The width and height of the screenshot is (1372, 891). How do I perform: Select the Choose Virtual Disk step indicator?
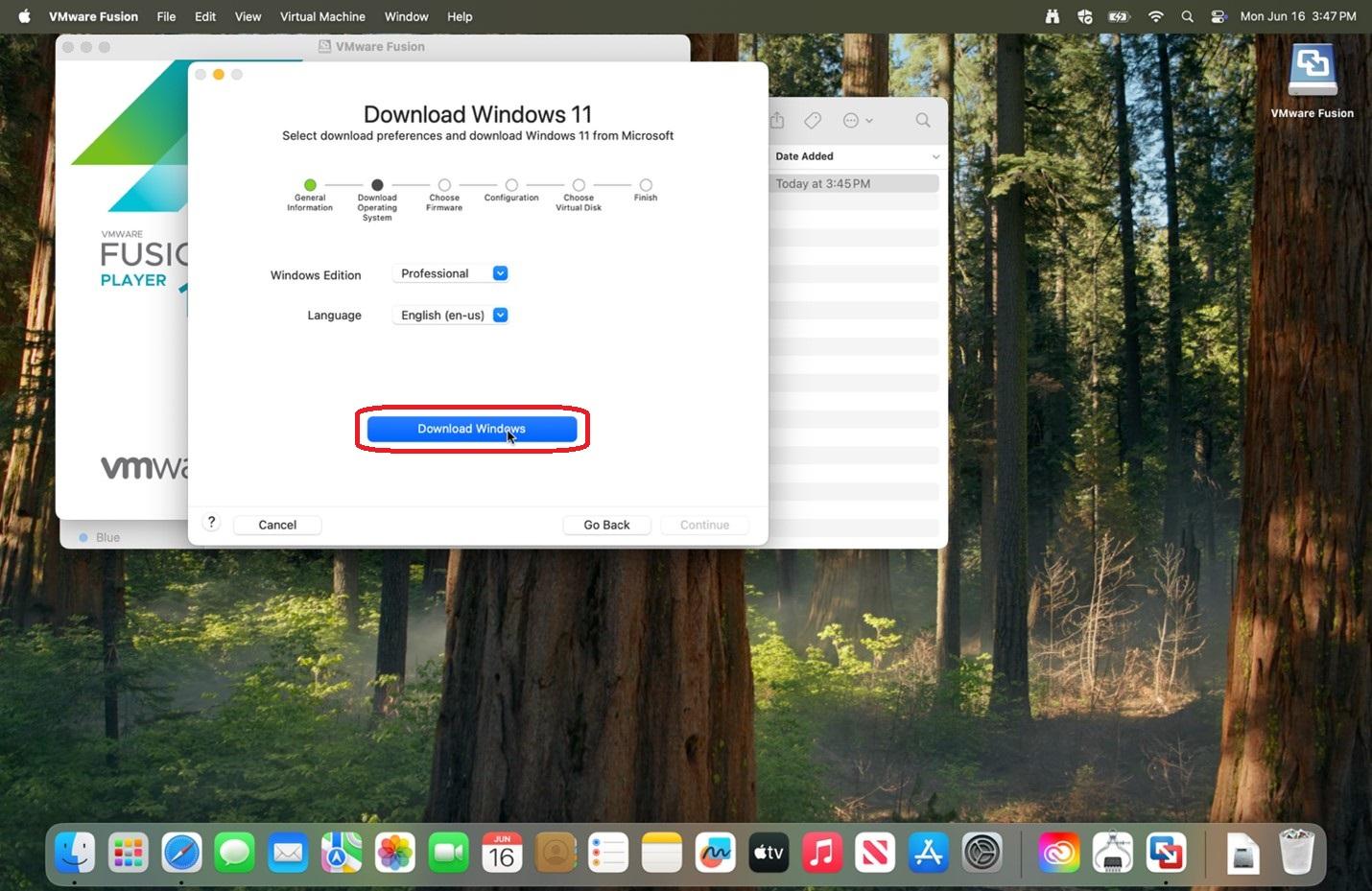click(x=579, y=184)
